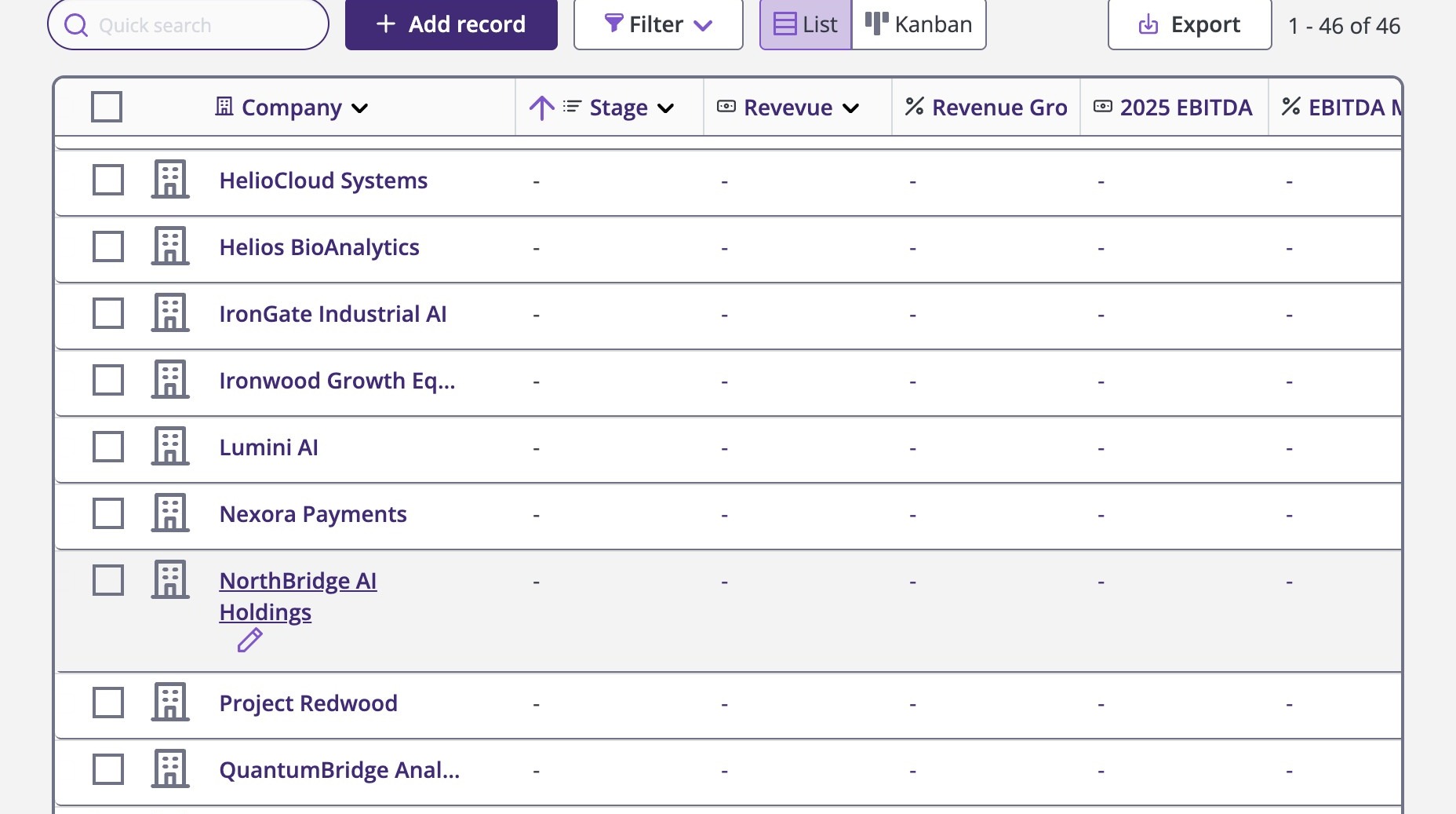
Task: Tick the select-all checkbox in table header
Action: click(107, 107)
